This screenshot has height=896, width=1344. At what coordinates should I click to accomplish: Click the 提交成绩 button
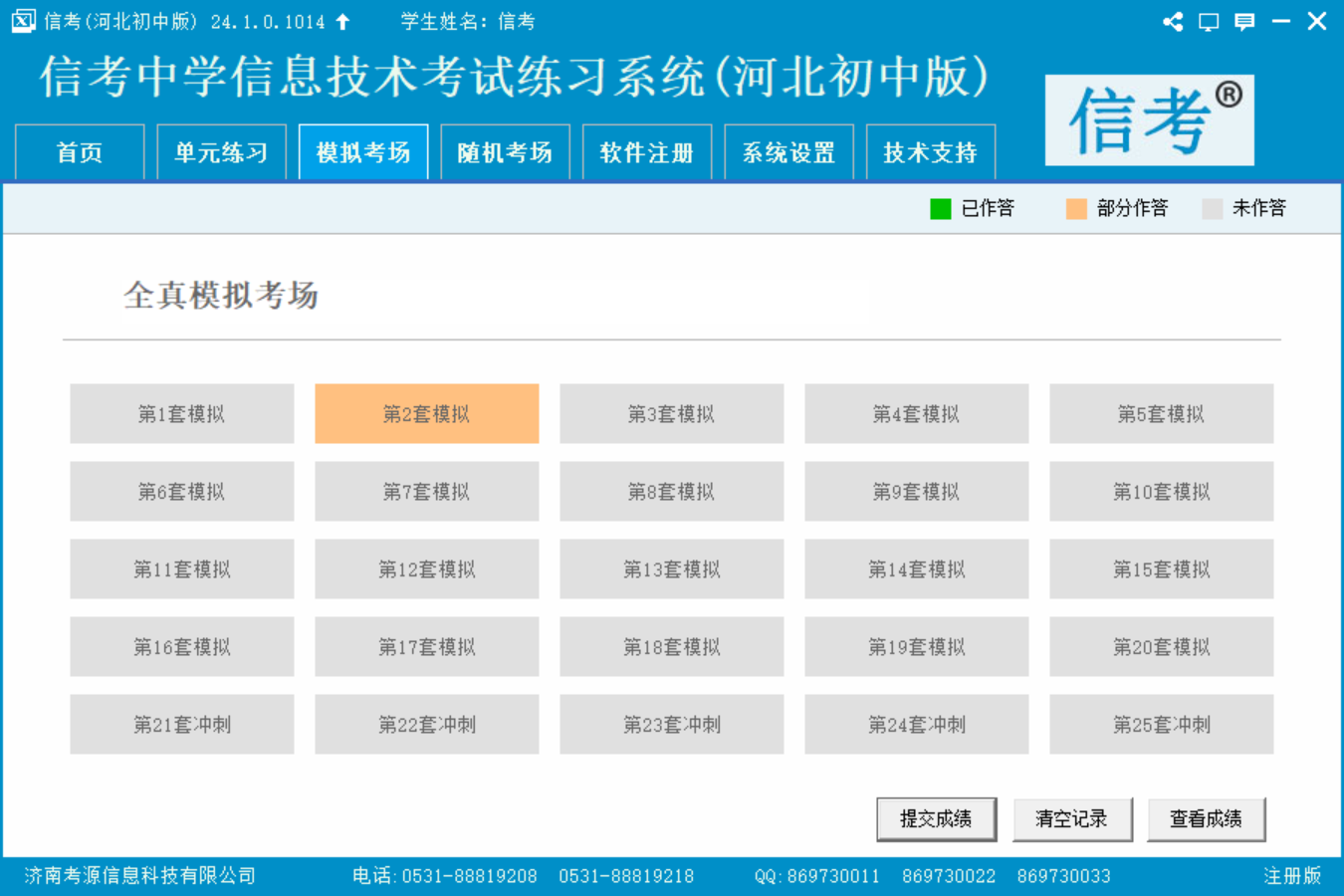coord(936,819)
